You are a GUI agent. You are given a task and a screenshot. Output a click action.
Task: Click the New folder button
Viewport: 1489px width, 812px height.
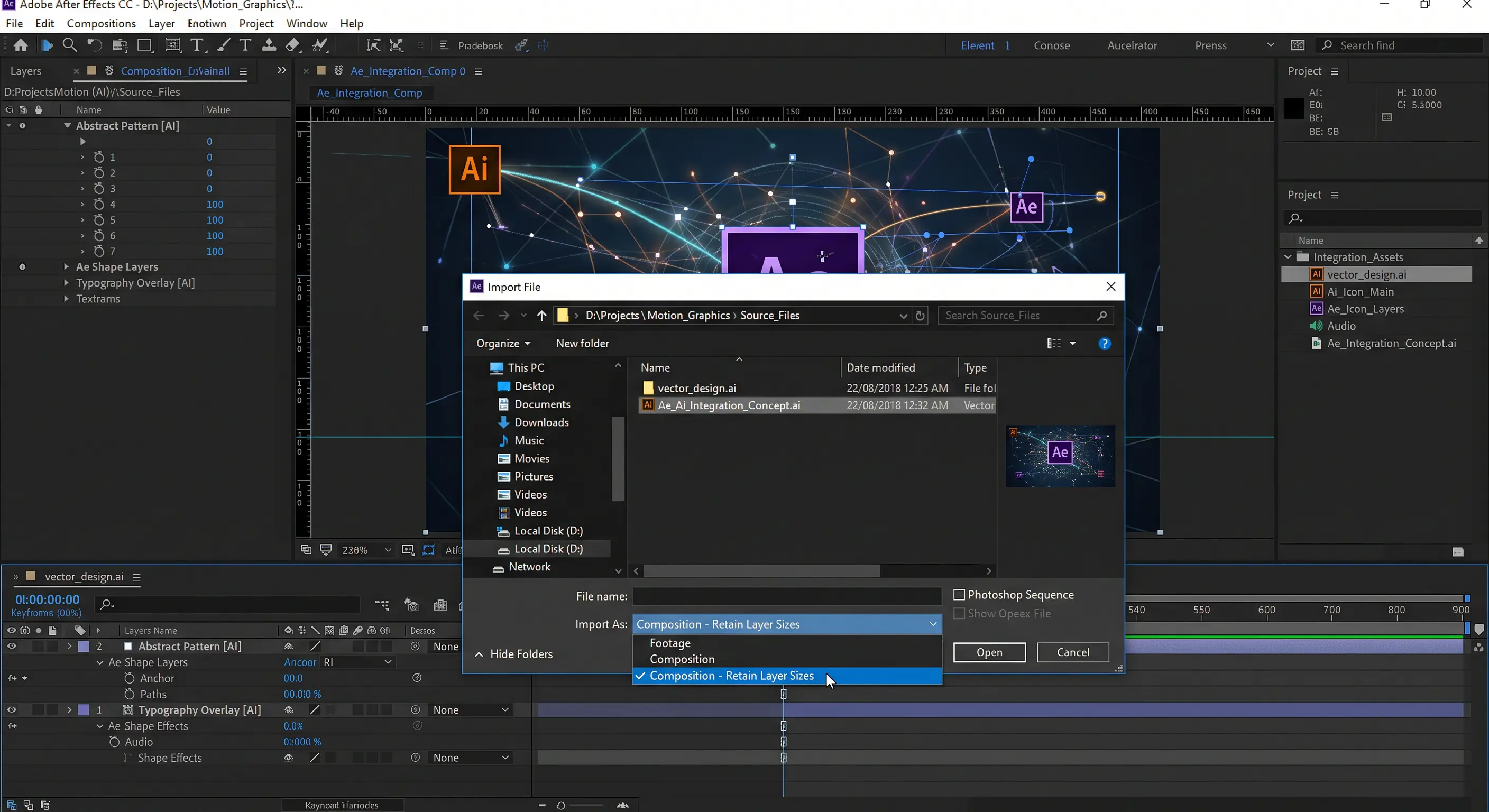coord(582,344)
